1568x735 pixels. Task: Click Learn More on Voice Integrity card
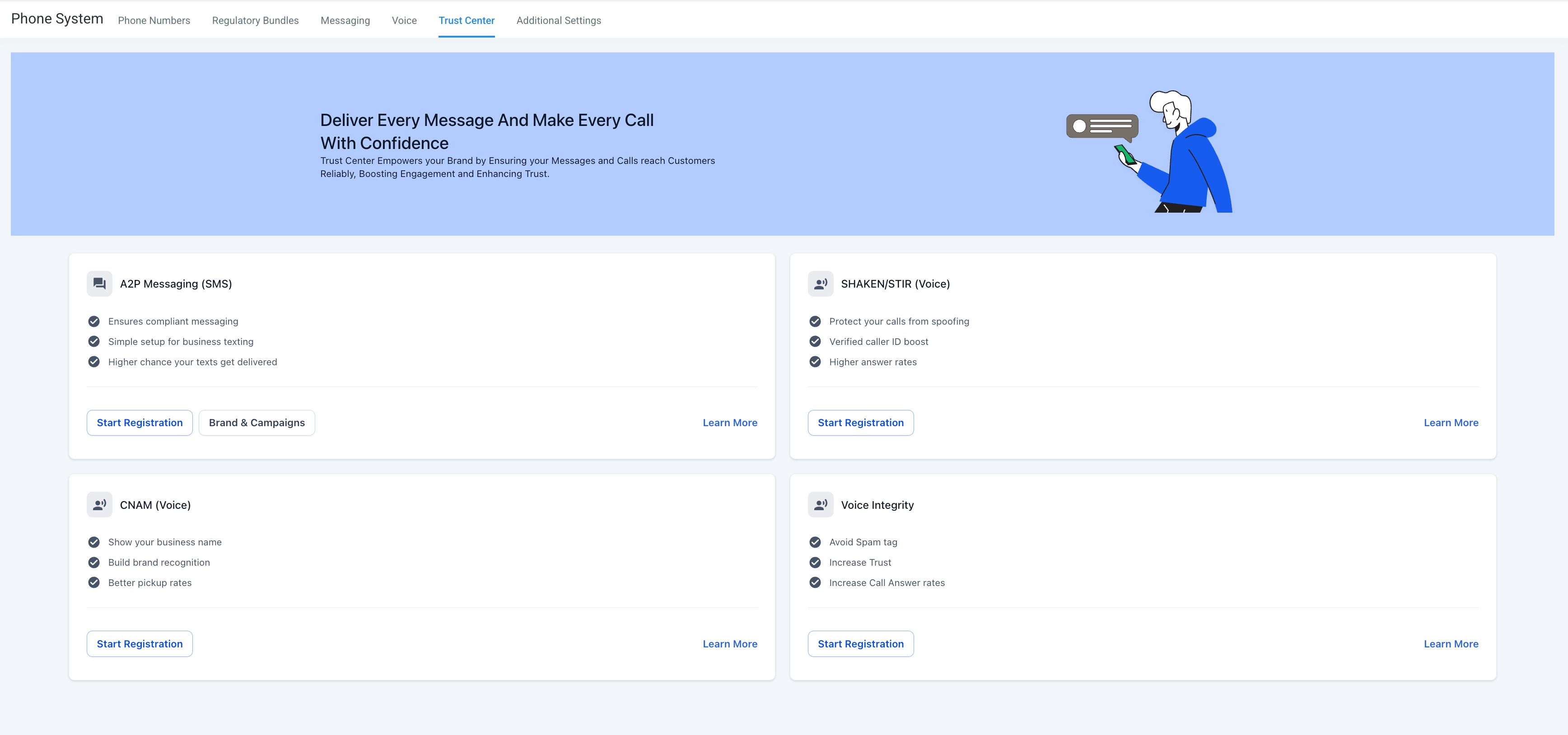point(1451,644)
